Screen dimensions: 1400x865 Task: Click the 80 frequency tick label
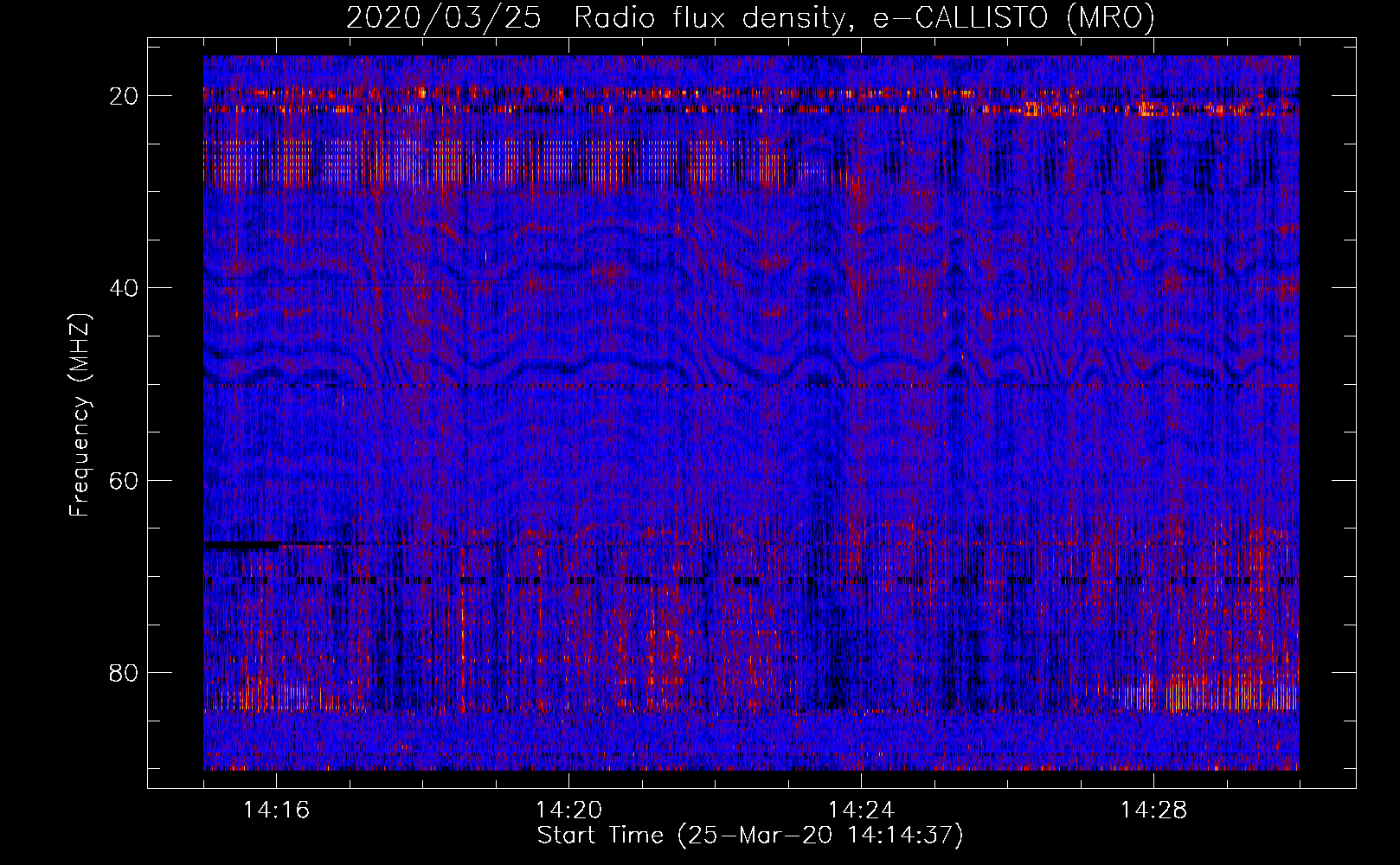tap(125, 672)
